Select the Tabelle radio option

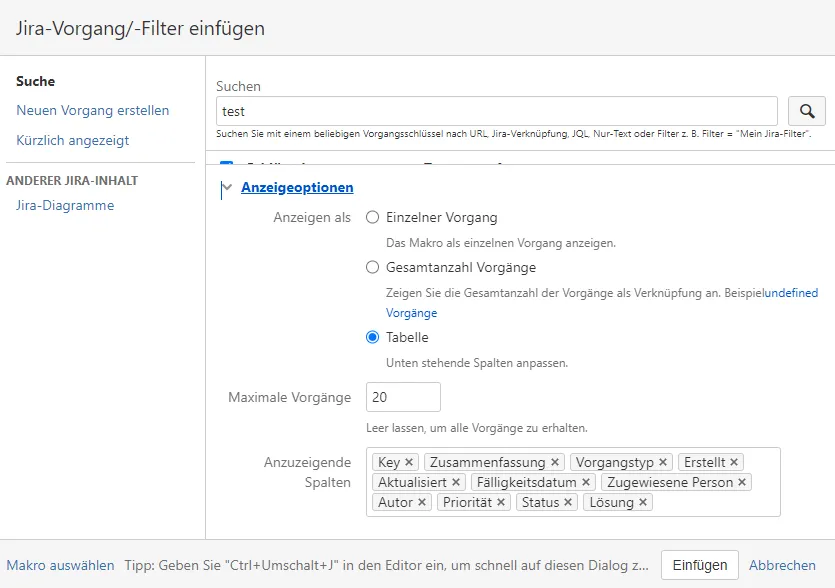[x=373, y=337]
